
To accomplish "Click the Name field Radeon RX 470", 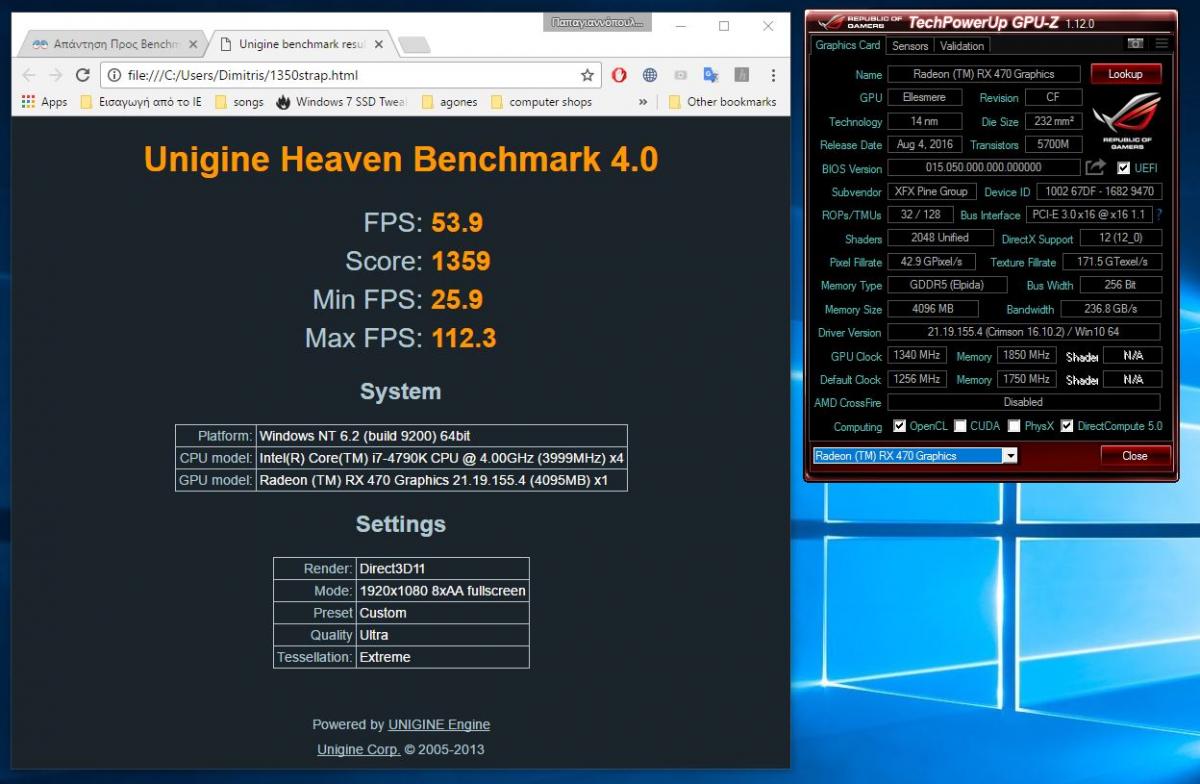I will [x=984, y=74].
